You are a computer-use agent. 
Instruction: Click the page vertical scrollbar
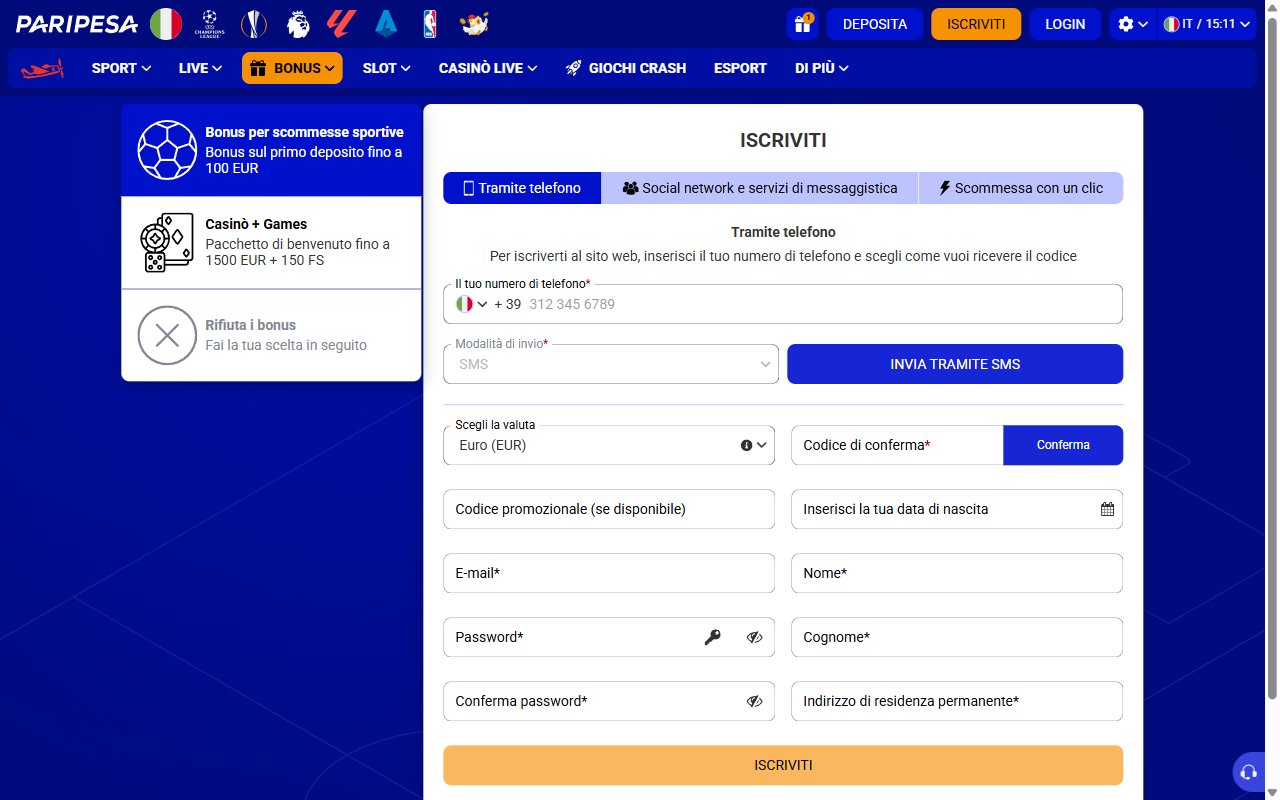point(1272,360)
